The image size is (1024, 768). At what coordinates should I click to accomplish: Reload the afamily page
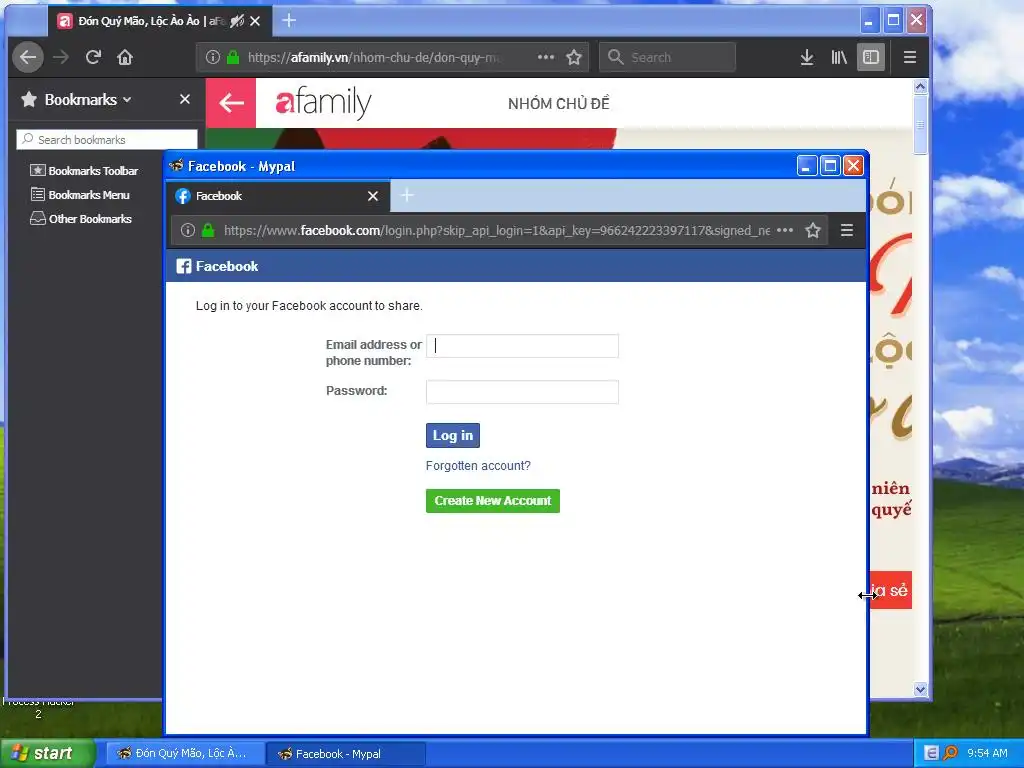click(x=93, y=57)
